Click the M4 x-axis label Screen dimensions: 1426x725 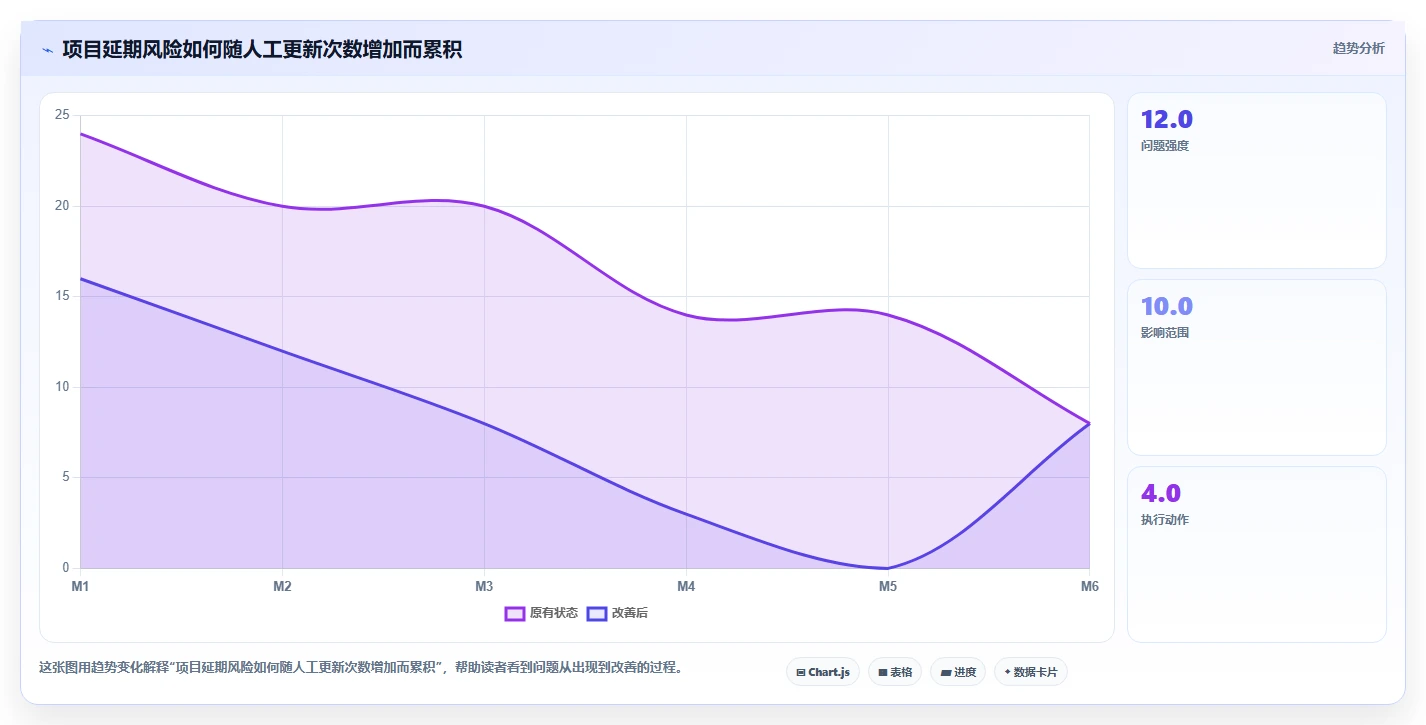(686, 587)
